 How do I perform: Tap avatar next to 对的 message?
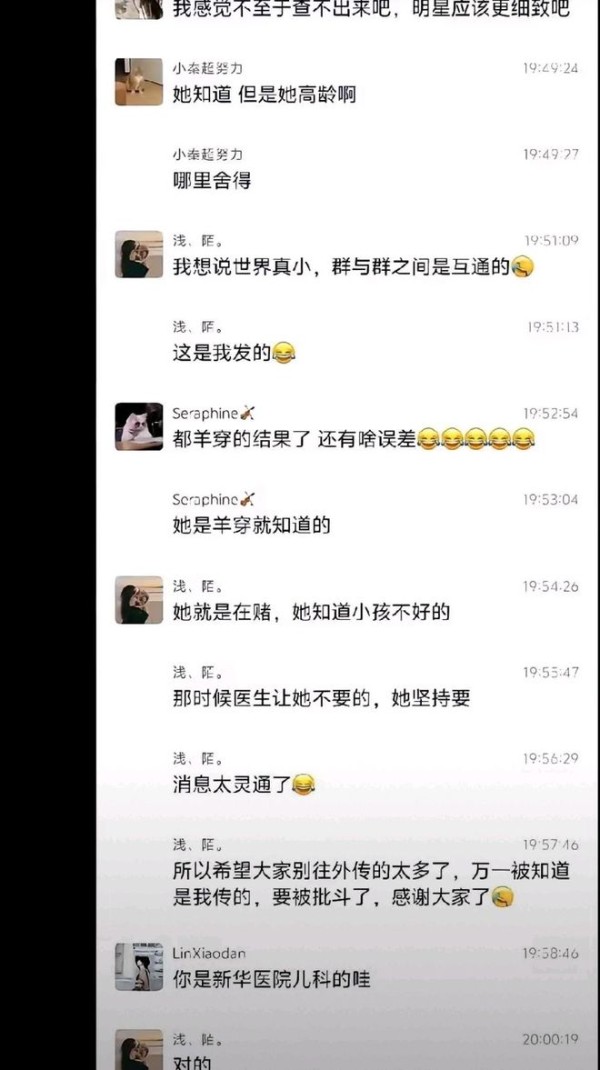139,1050
